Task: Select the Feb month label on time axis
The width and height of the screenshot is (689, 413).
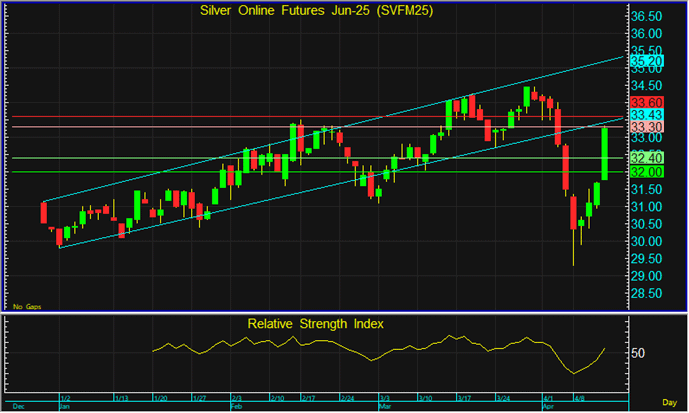Action: (x=237, y=408)
